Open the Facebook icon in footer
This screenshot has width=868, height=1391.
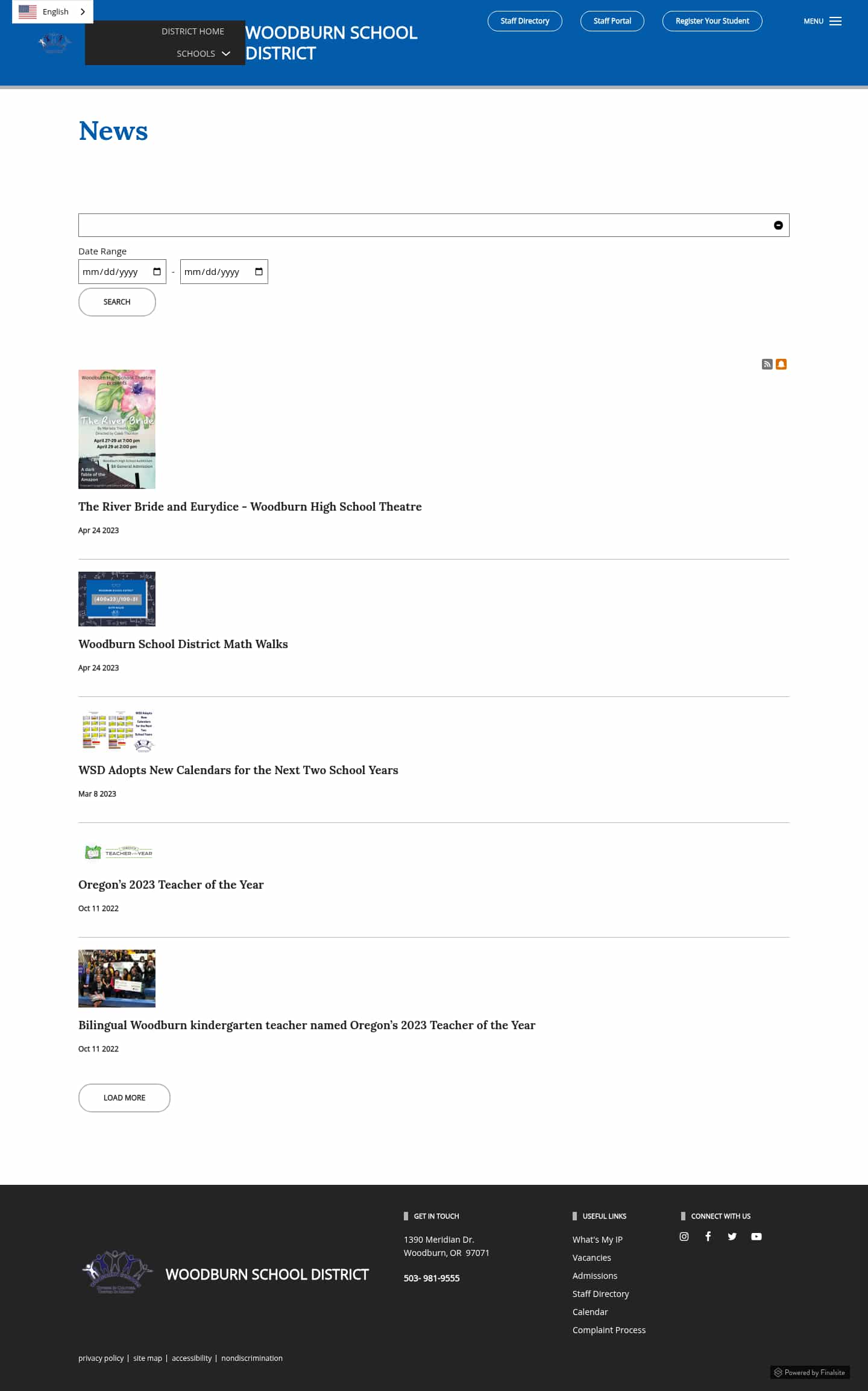point(708,1237)
